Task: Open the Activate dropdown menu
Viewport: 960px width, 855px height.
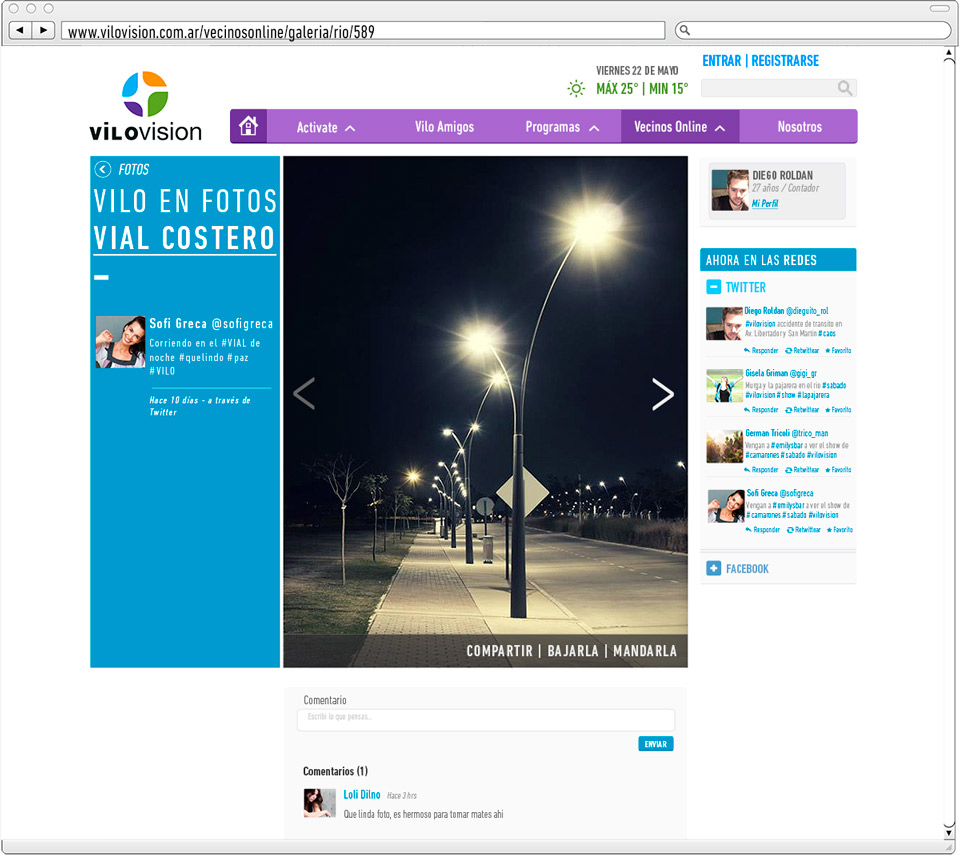Action: tap(322, 127)
